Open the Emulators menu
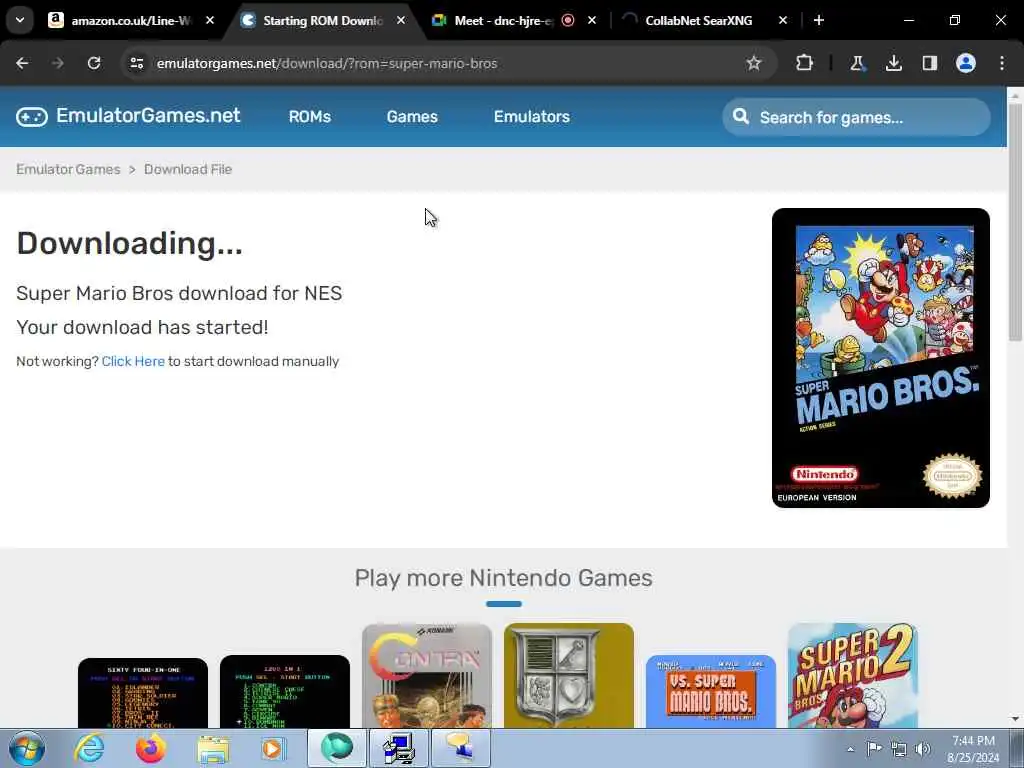 [532, 117]
